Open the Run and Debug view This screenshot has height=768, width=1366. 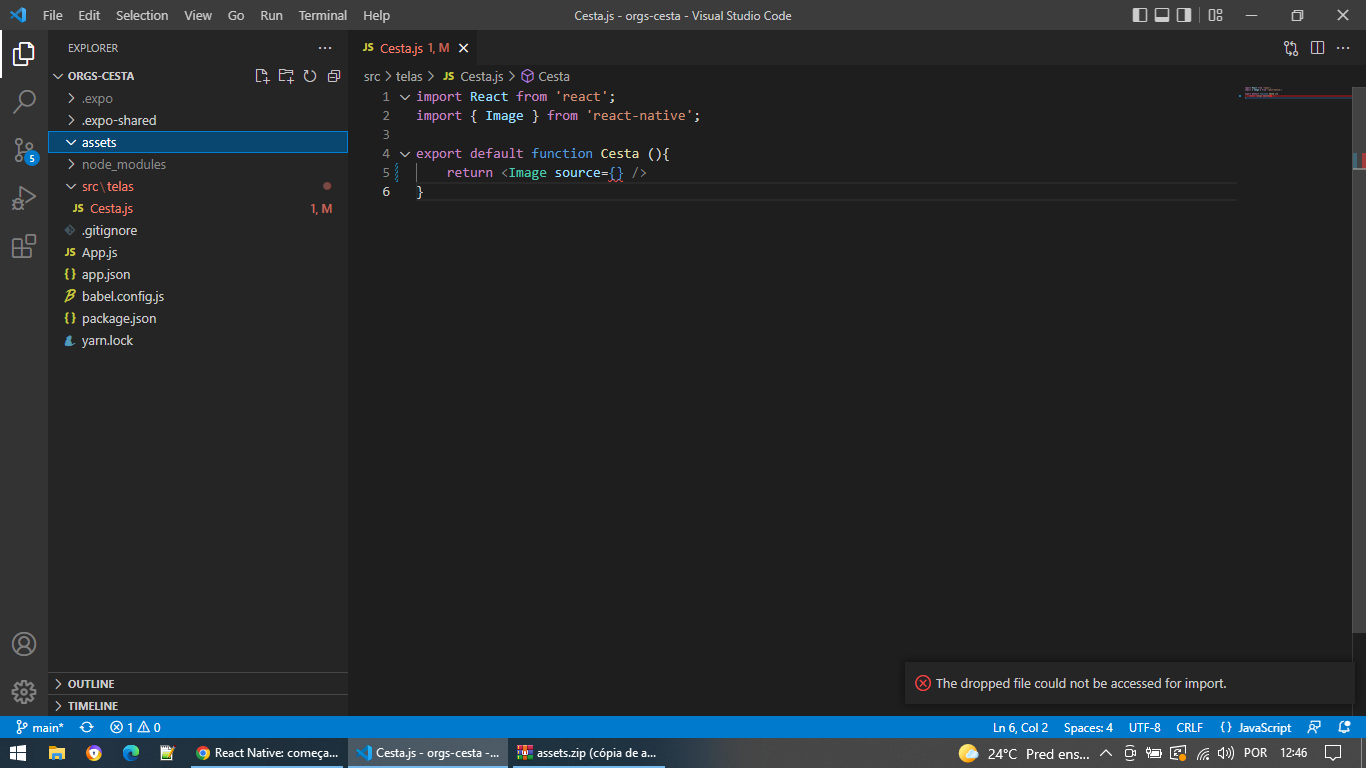24,198
